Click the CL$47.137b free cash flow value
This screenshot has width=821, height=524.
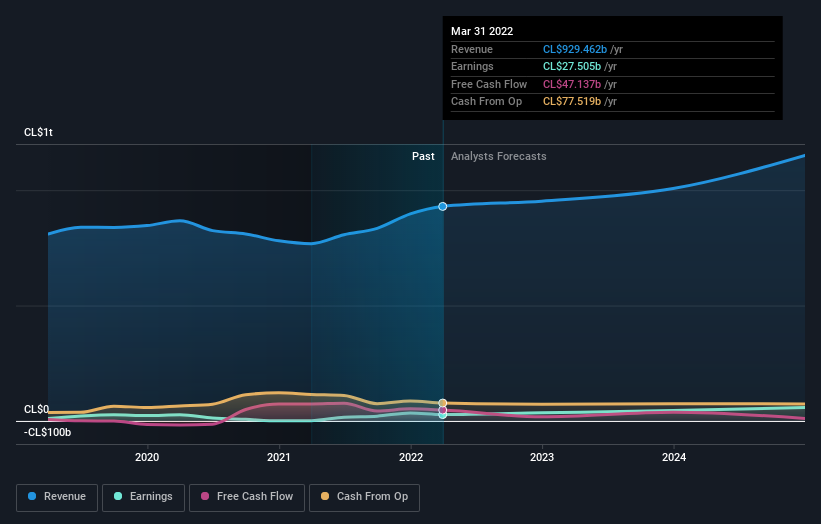tap(572, 84)
